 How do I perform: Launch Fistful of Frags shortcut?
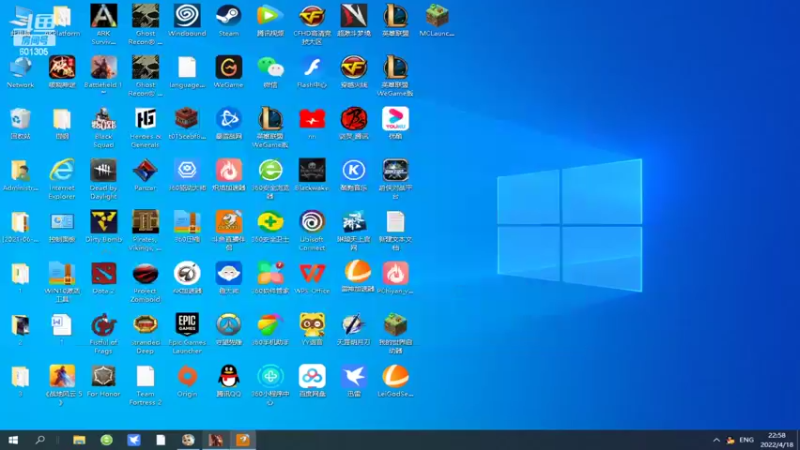click(x=104, y=334)
